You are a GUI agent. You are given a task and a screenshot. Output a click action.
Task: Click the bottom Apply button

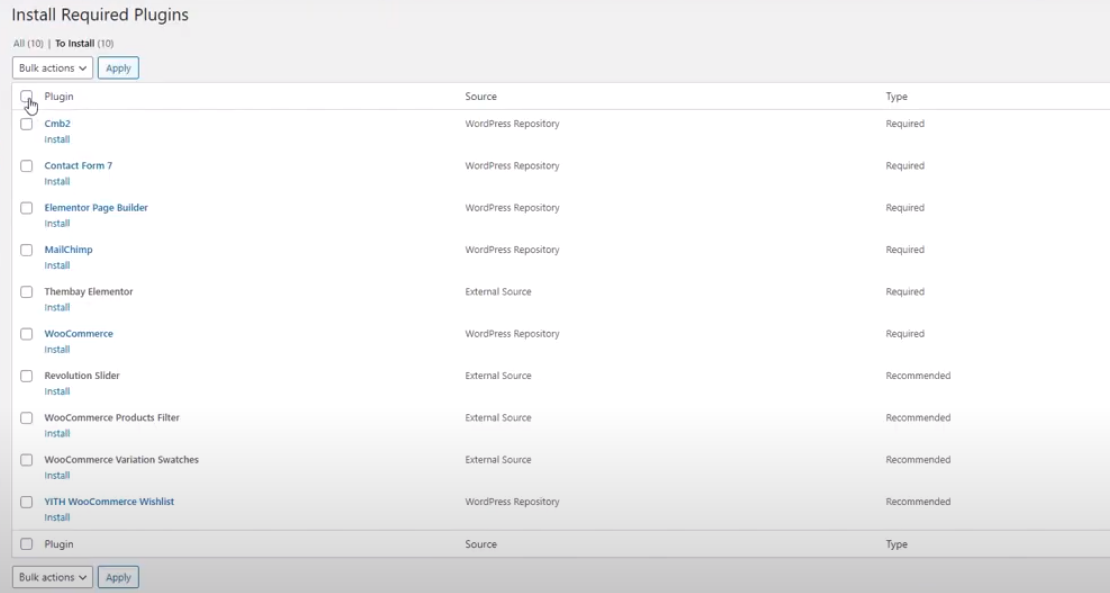pos(118,577)
